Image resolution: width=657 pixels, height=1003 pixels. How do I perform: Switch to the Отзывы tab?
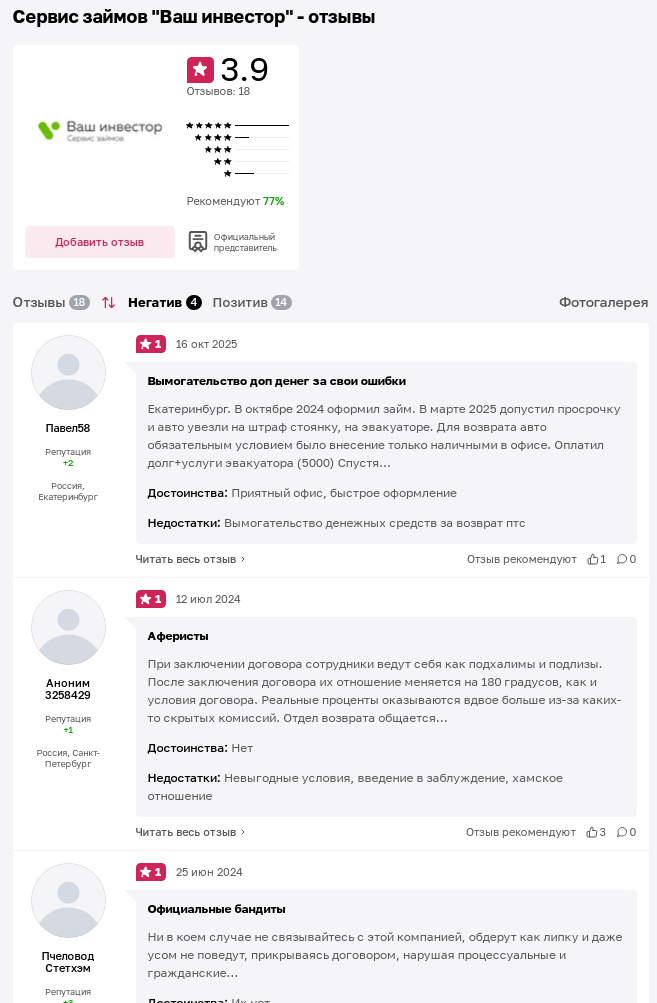[40, 301]
